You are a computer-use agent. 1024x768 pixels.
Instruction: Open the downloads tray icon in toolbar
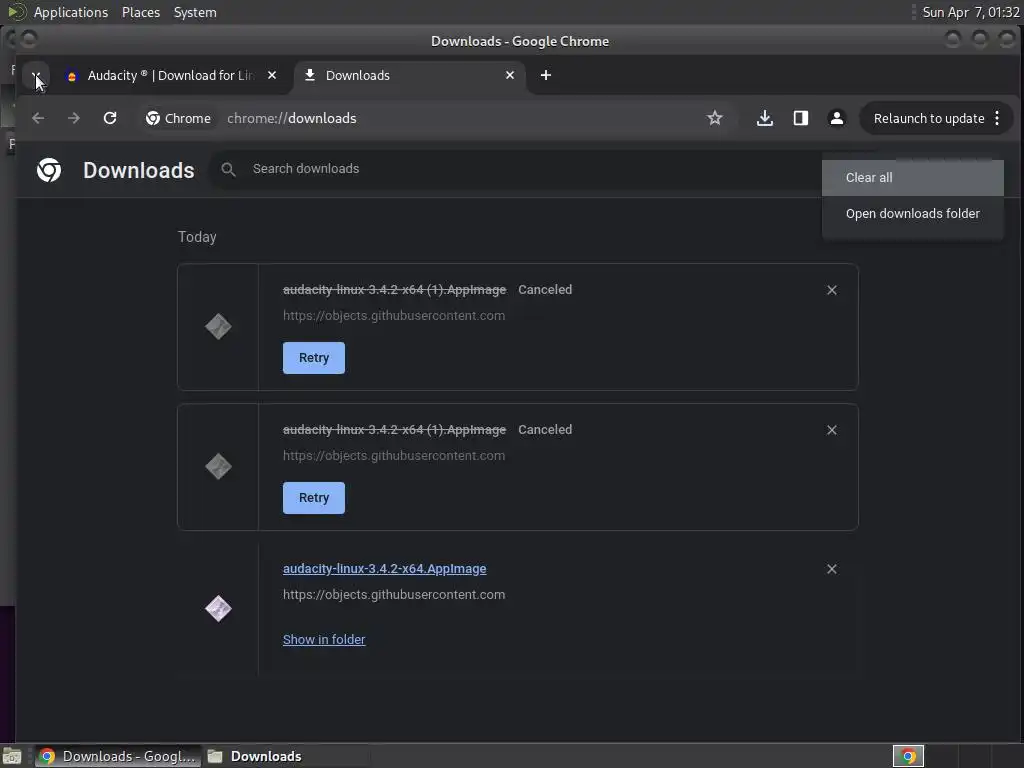pyautogui.click(x=765, y=118)
